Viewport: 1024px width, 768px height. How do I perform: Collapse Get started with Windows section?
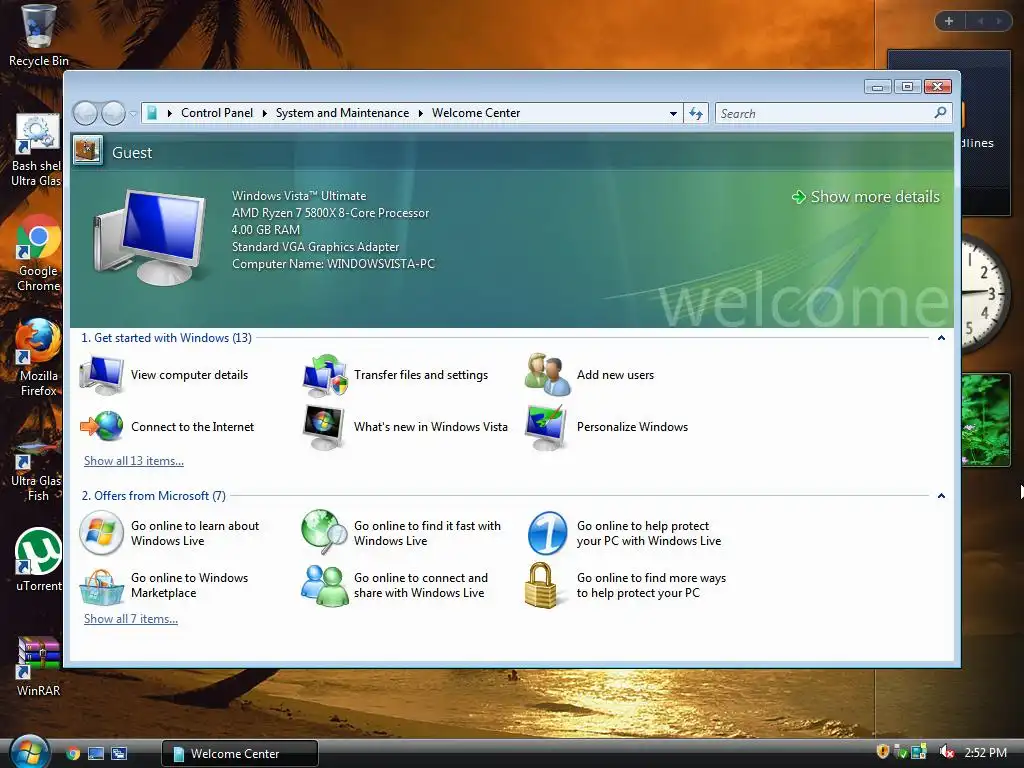pyautogui.click(x=941, y=338)
